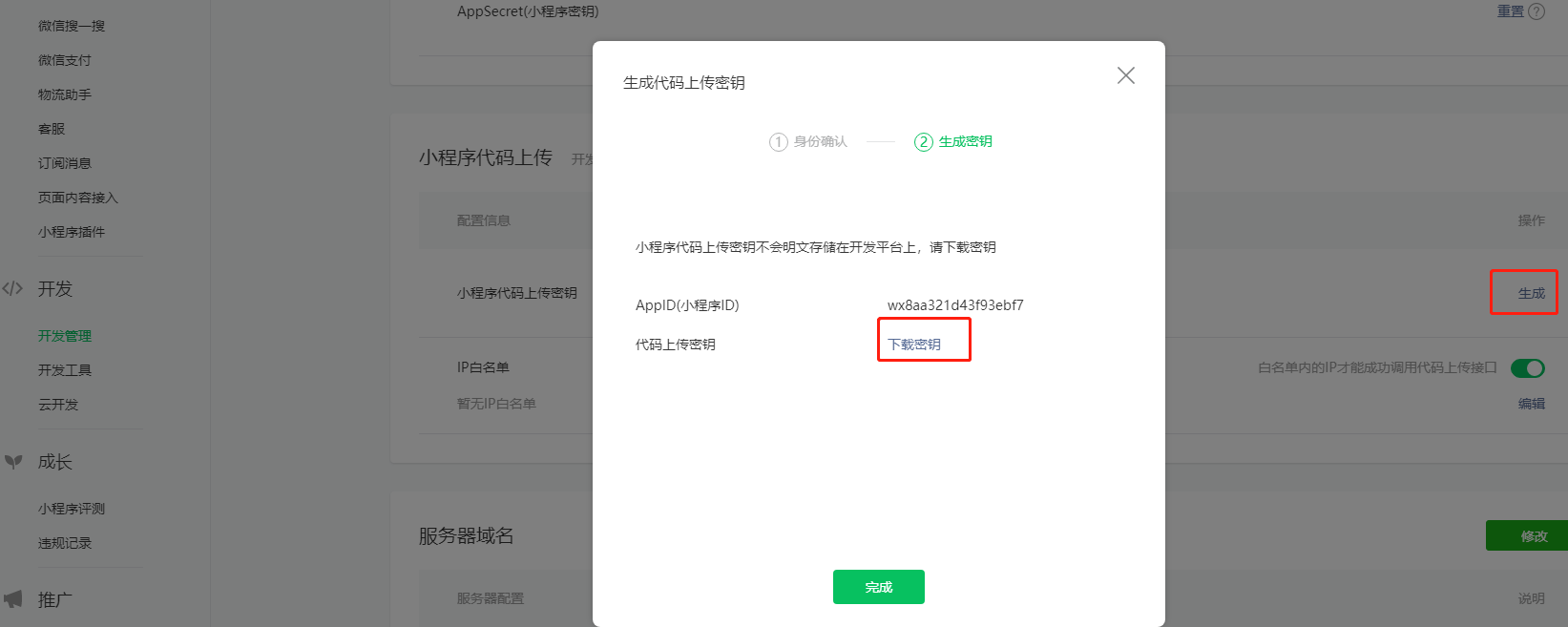
Task: Click the 生成 link in background page
Action: pyautogui.click(x=1532, y=294)
